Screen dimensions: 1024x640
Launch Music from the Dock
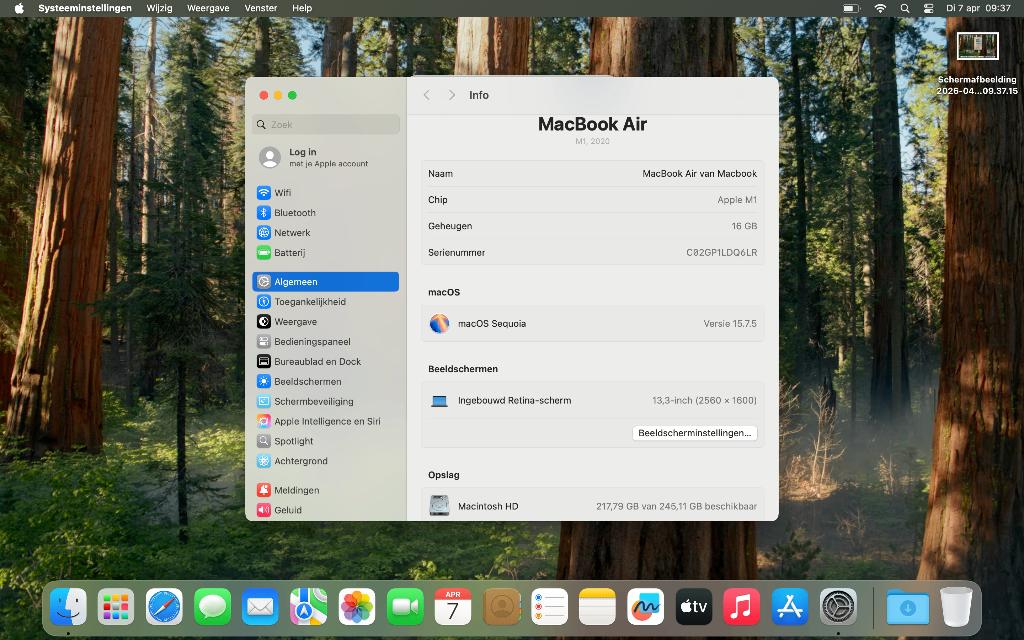click(742, 605)
